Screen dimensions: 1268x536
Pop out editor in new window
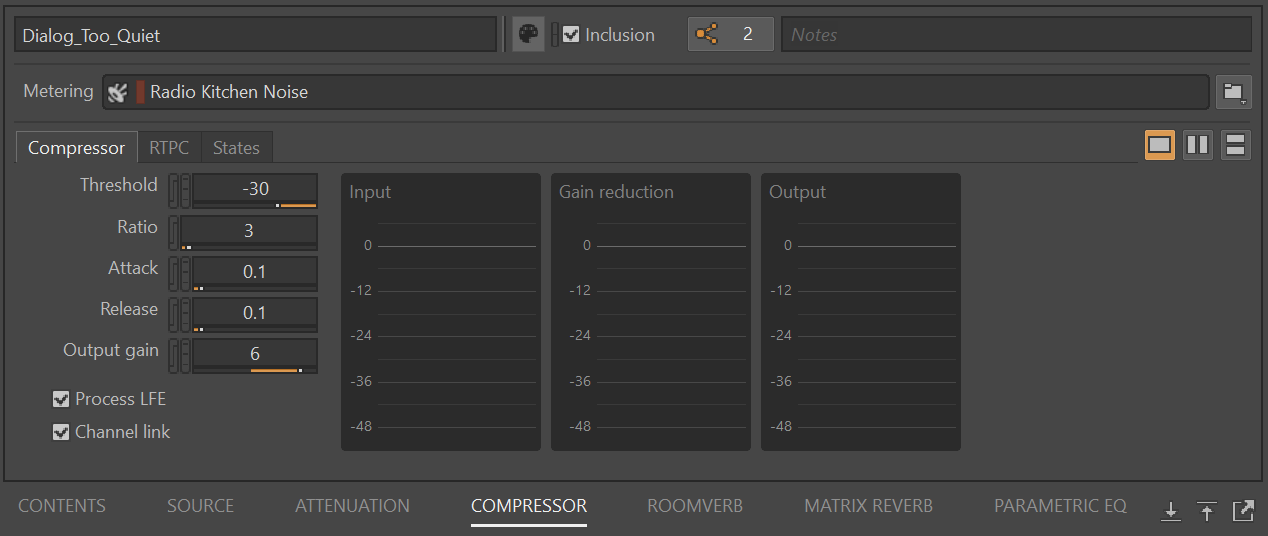[1243, 510]
